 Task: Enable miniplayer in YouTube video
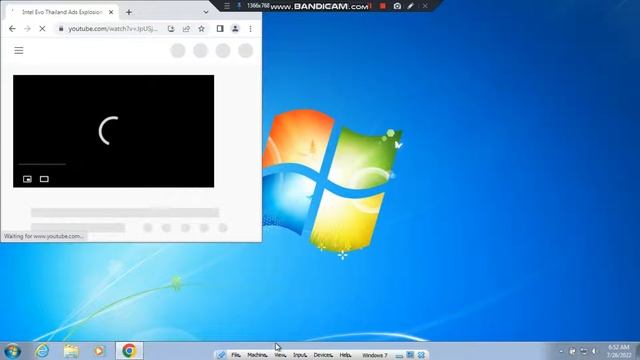click(27, 179)
